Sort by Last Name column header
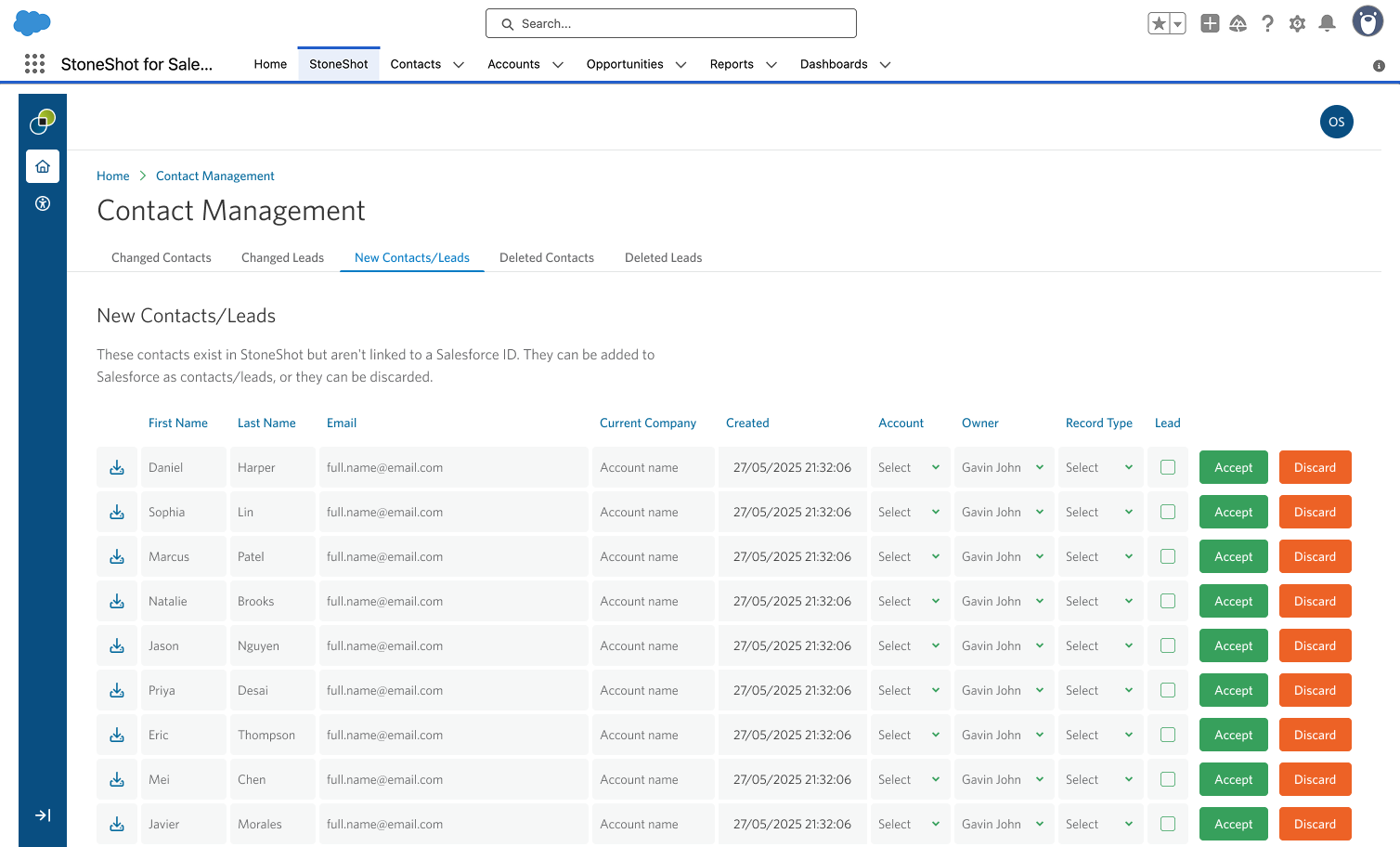The width and height of the screenshot is (1400, 847). 266,423
